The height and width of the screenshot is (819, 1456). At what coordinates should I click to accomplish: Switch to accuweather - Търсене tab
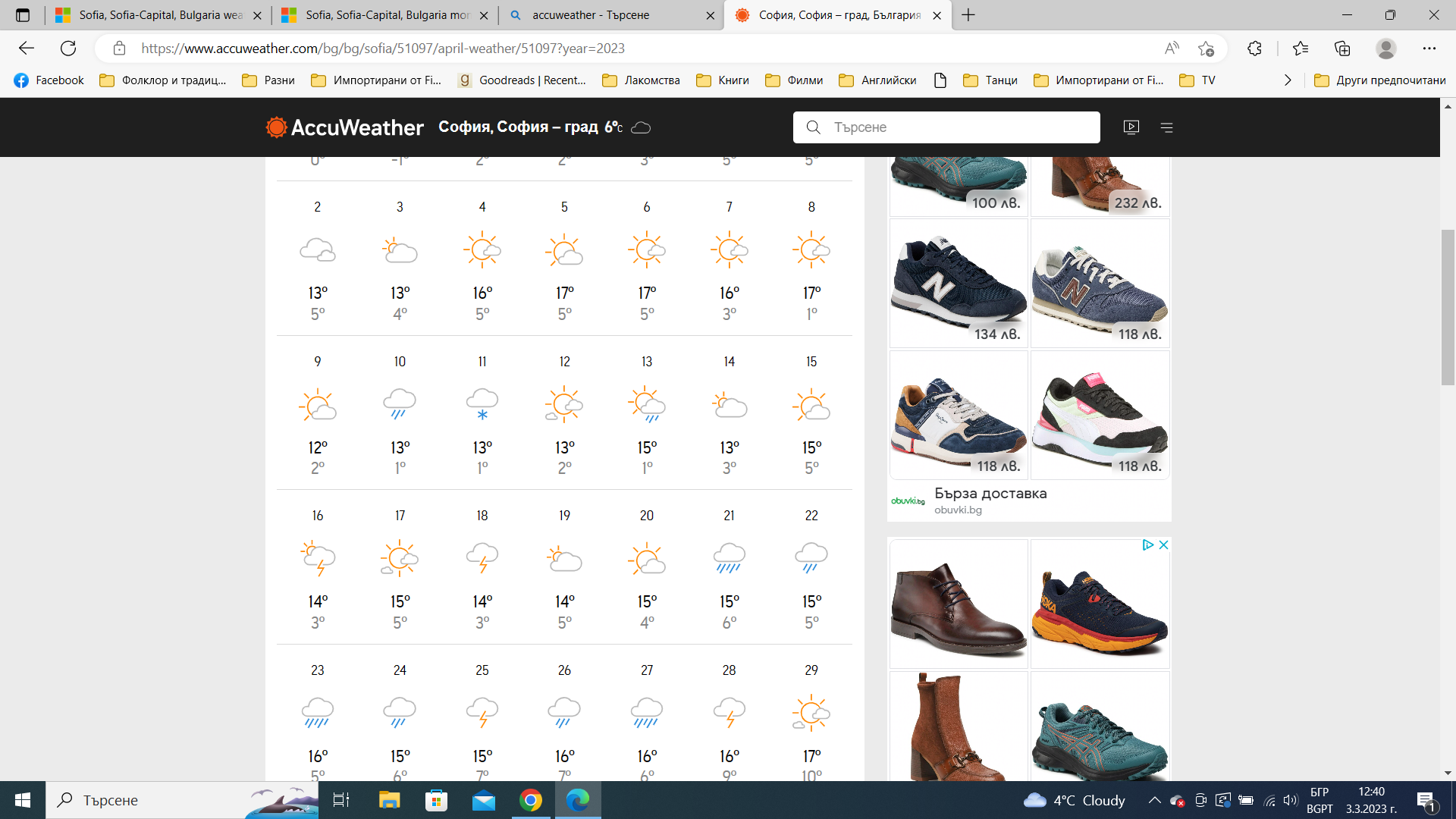click(x=591, y=15)
